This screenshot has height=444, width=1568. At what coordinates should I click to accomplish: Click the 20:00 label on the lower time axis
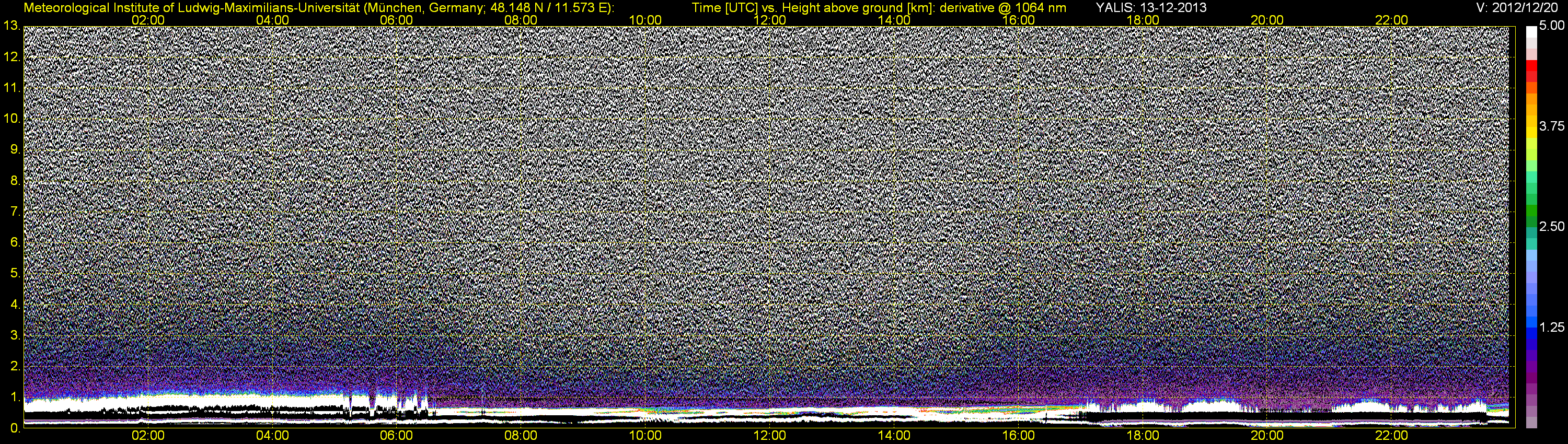(1267, 436)
